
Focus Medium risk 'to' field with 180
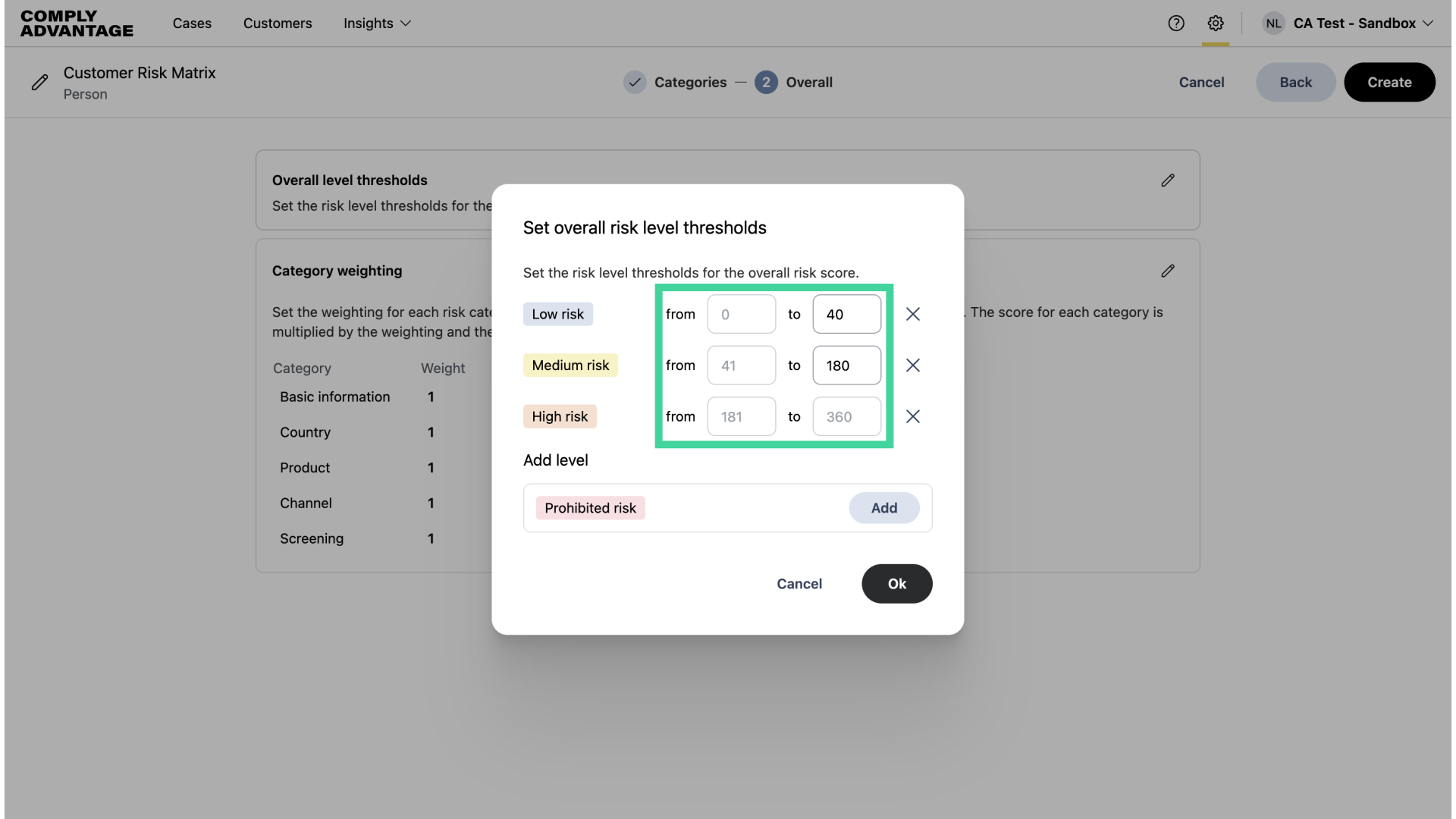(847, 366)
